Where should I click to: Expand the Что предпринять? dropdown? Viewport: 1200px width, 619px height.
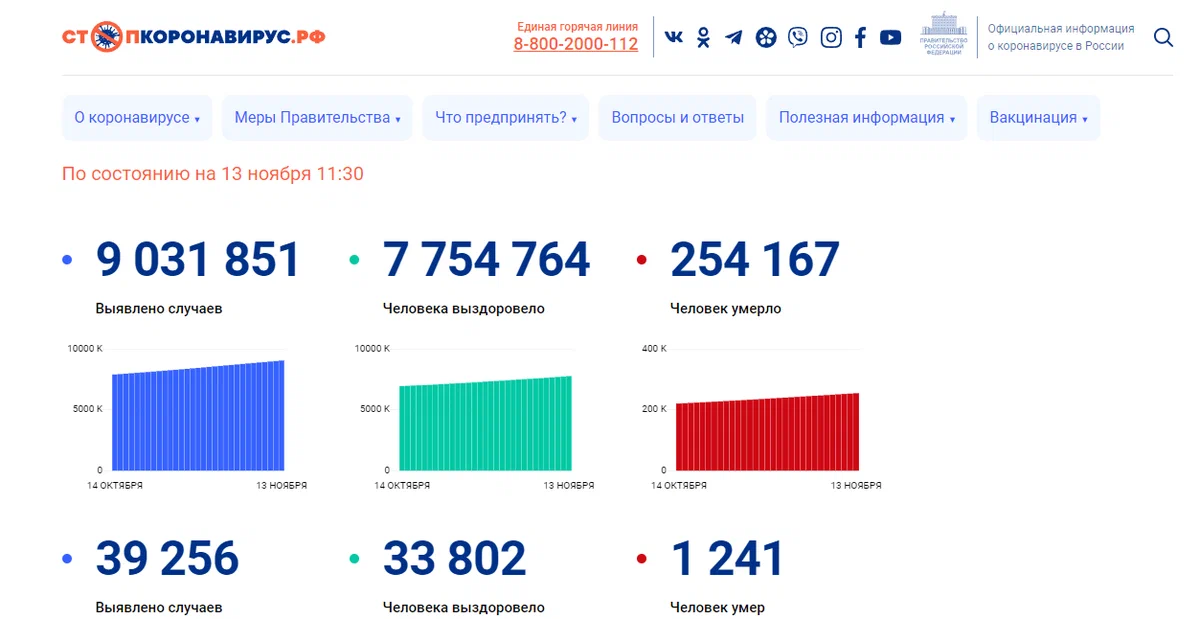tap(506, 118)
